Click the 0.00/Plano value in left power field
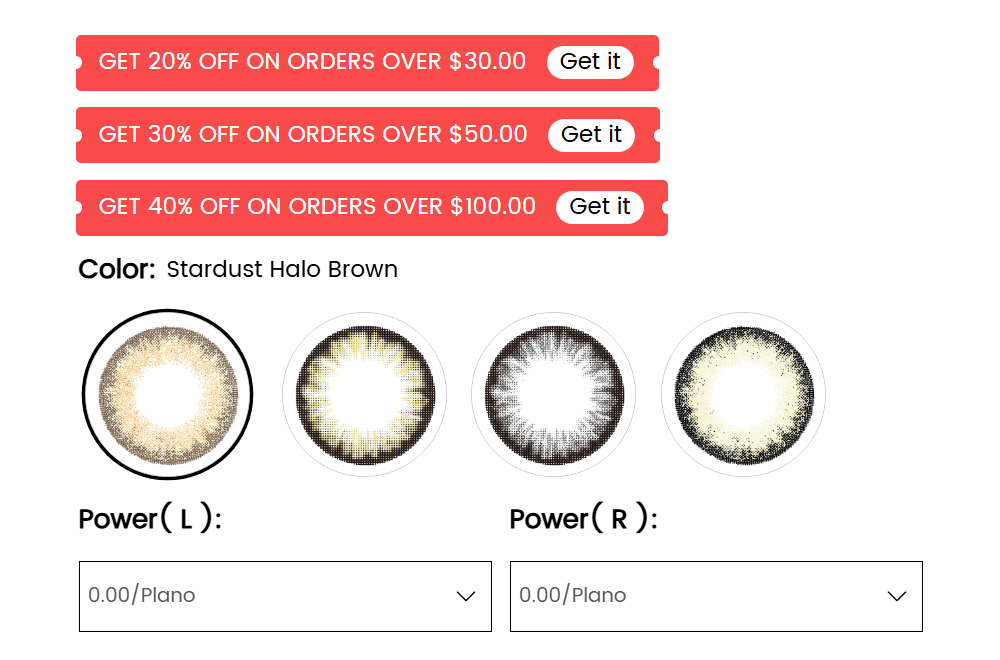 (142, 595)
